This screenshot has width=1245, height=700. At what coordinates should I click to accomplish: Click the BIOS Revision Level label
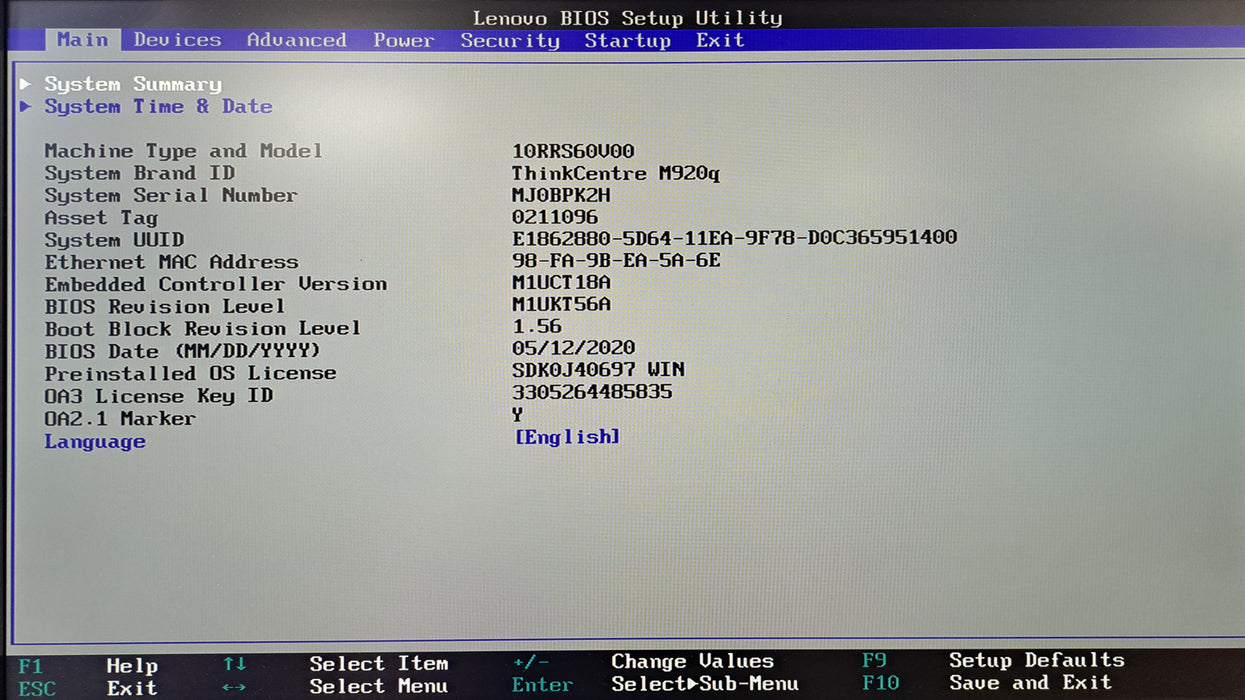point(164,306)
